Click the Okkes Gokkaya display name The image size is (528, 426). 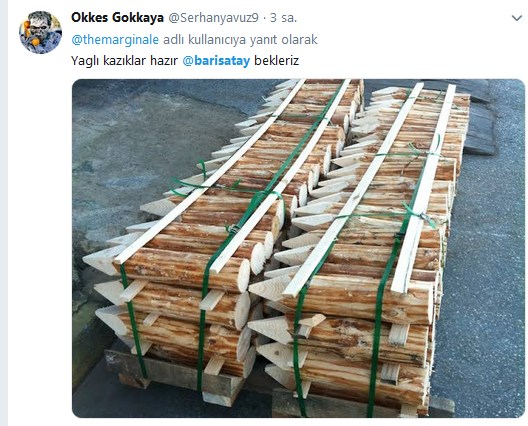117,18
